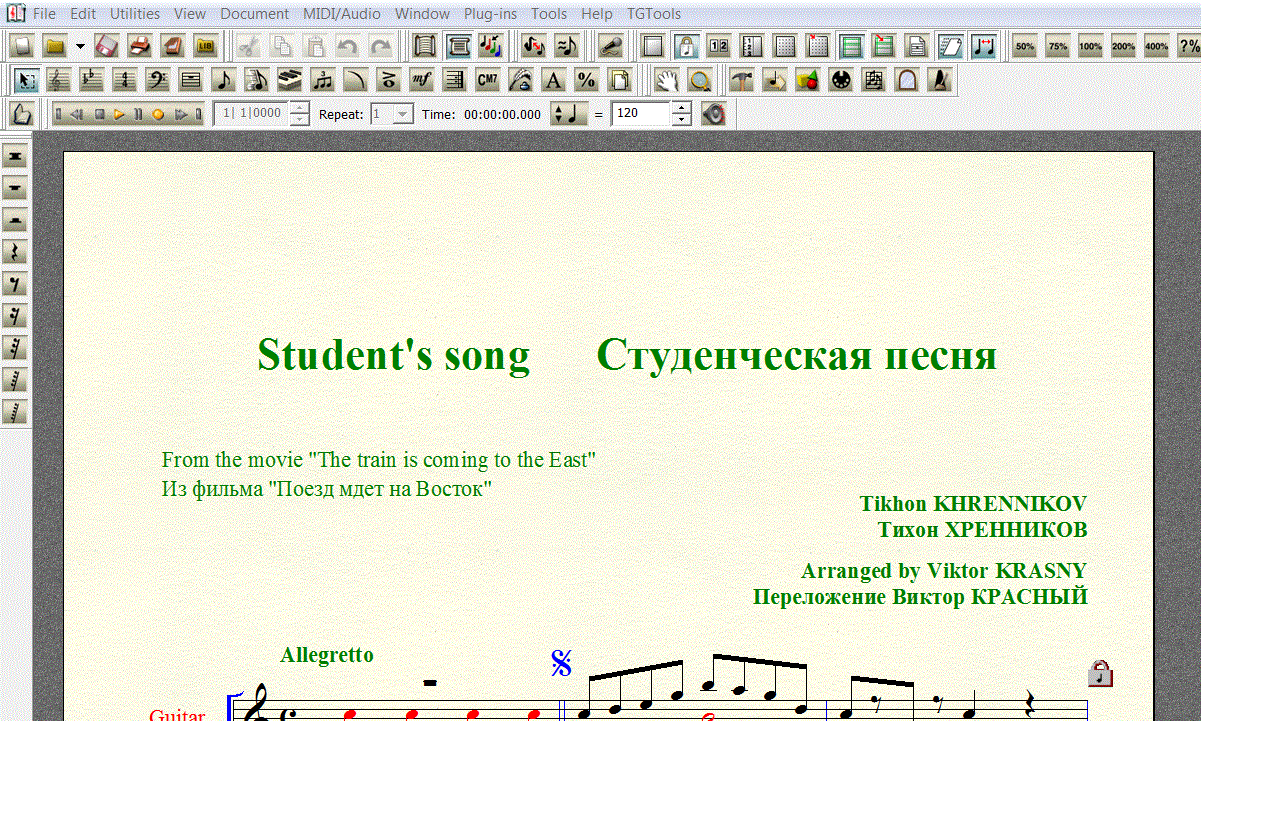Switch to Scroll View icon

click(x=425, y=46)
